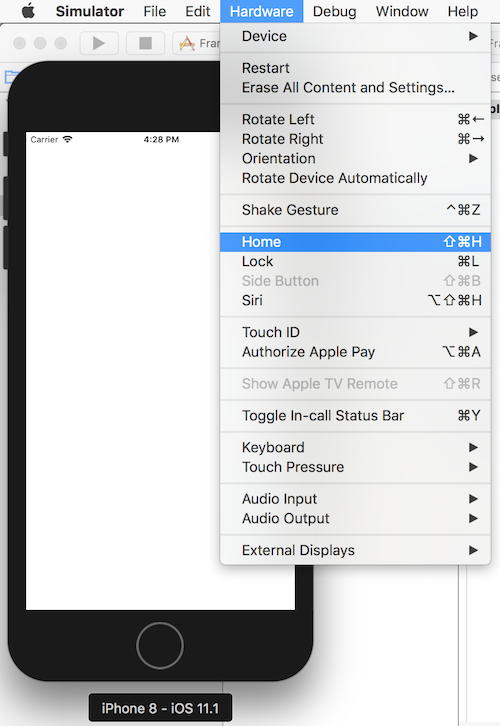The height and width of the screenshot is (726, 500).
Task: Toggle Rotate Device Automatically
Action: coord(355,178)
